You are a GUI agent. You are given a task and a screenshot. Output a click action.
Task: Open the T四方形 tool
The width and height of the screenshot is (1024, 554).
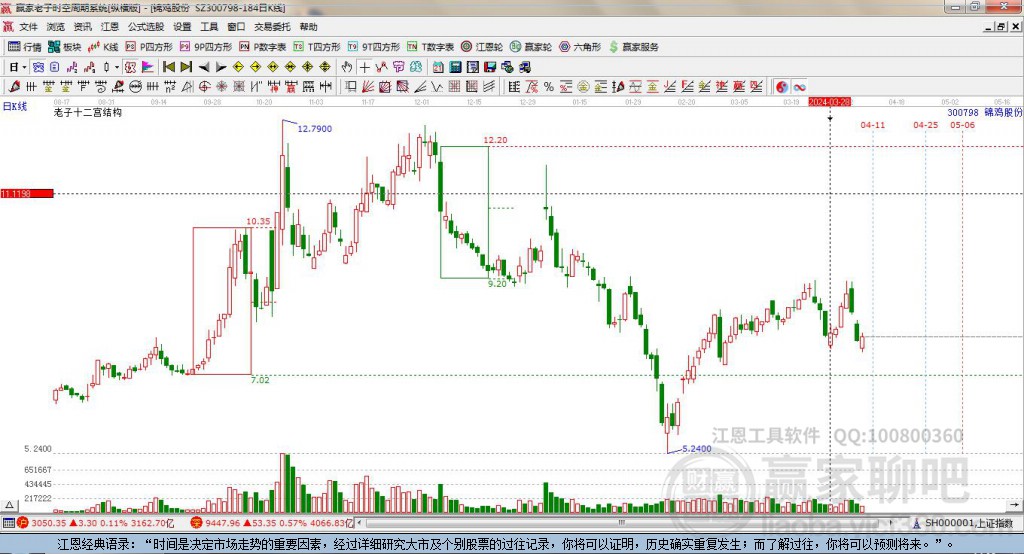(x=317, y=46)
